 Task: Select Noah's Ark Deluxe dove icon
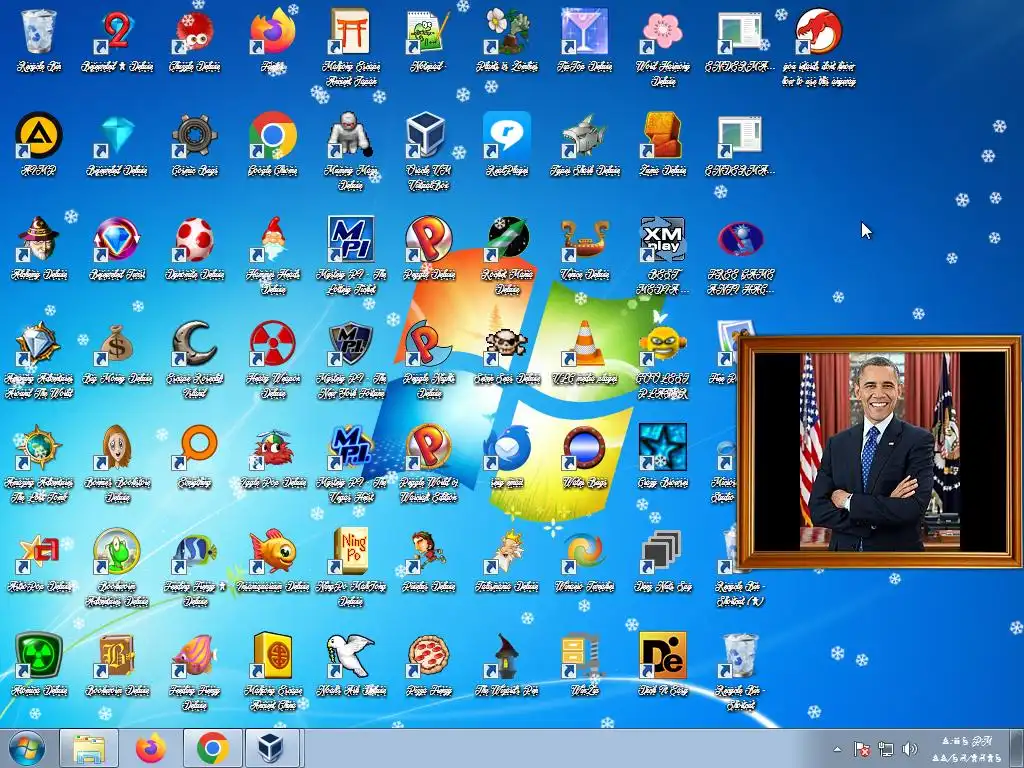pos(351,655)
